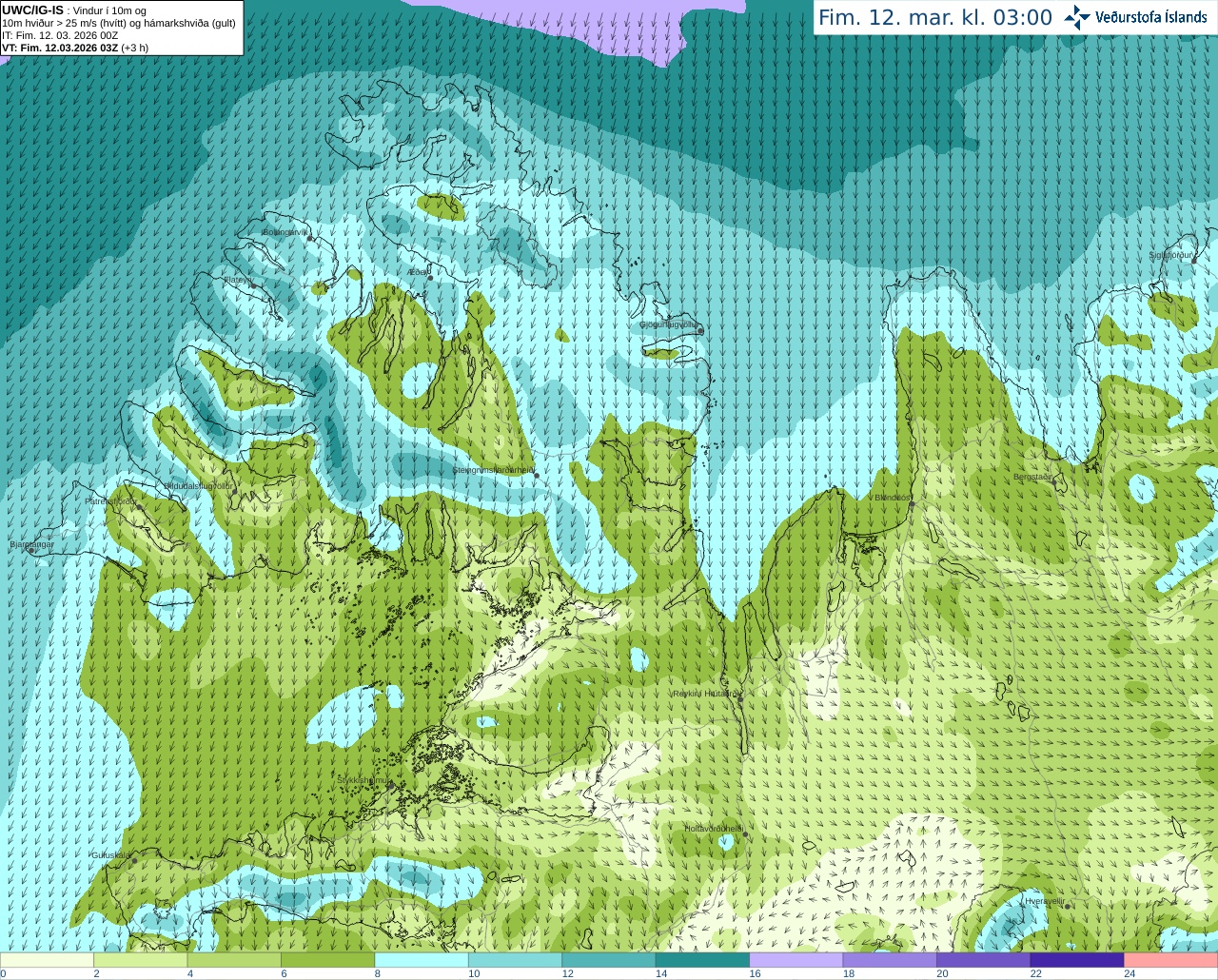The width and height of the screenshot is (1218, 980).
Task: Click the 2–4 m/s legend swatch
Action: (x=142, y=959)
